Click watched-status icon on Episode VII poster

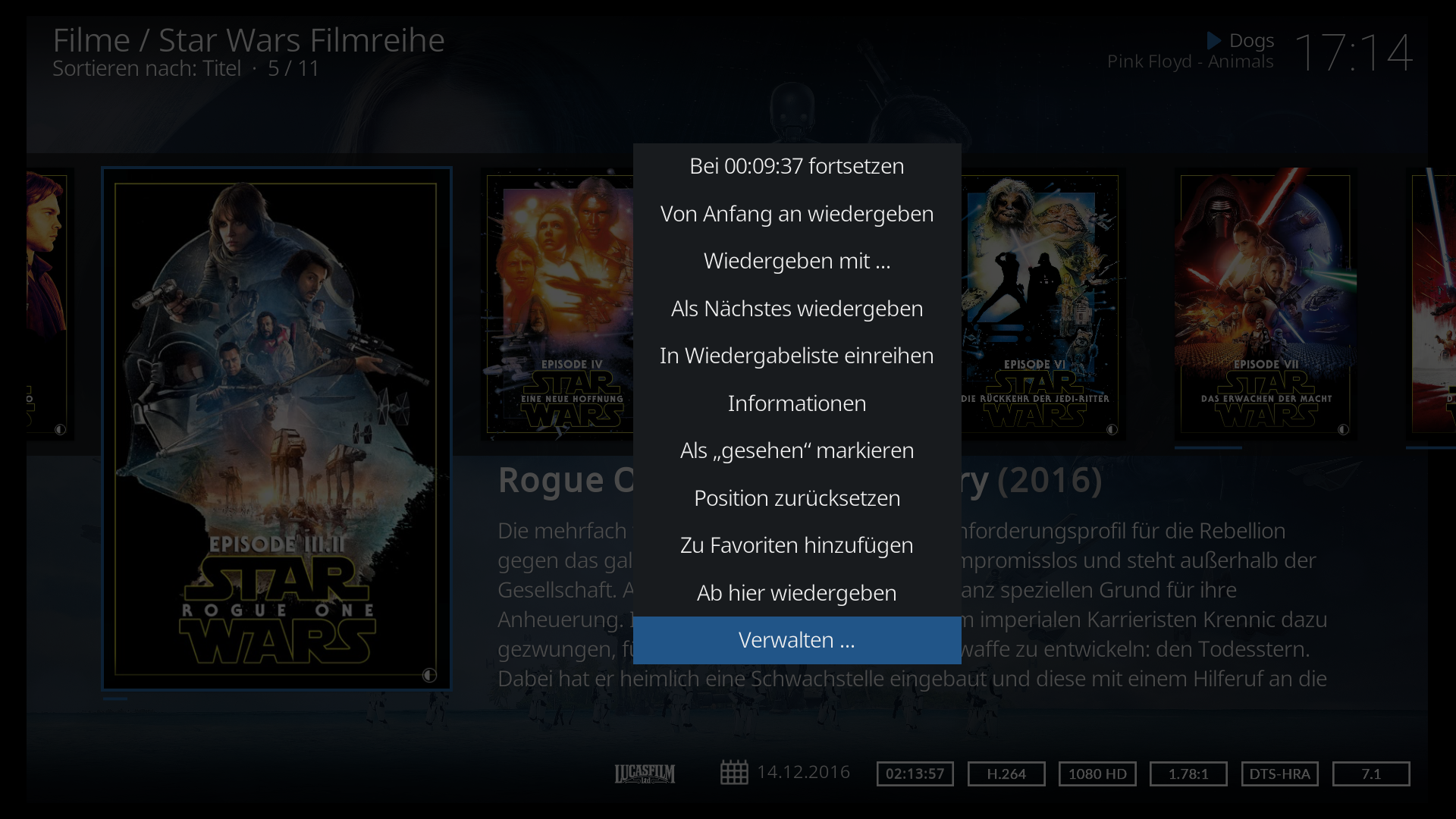coord(1343,429)
